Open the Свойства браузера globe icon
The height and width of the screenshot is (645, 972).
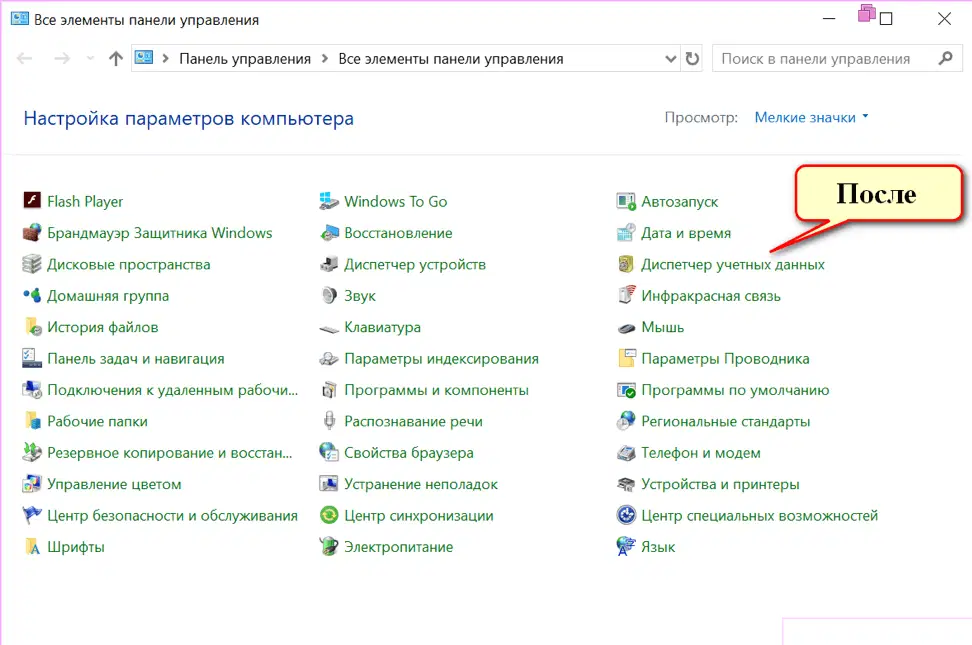(x=329, y=452)
